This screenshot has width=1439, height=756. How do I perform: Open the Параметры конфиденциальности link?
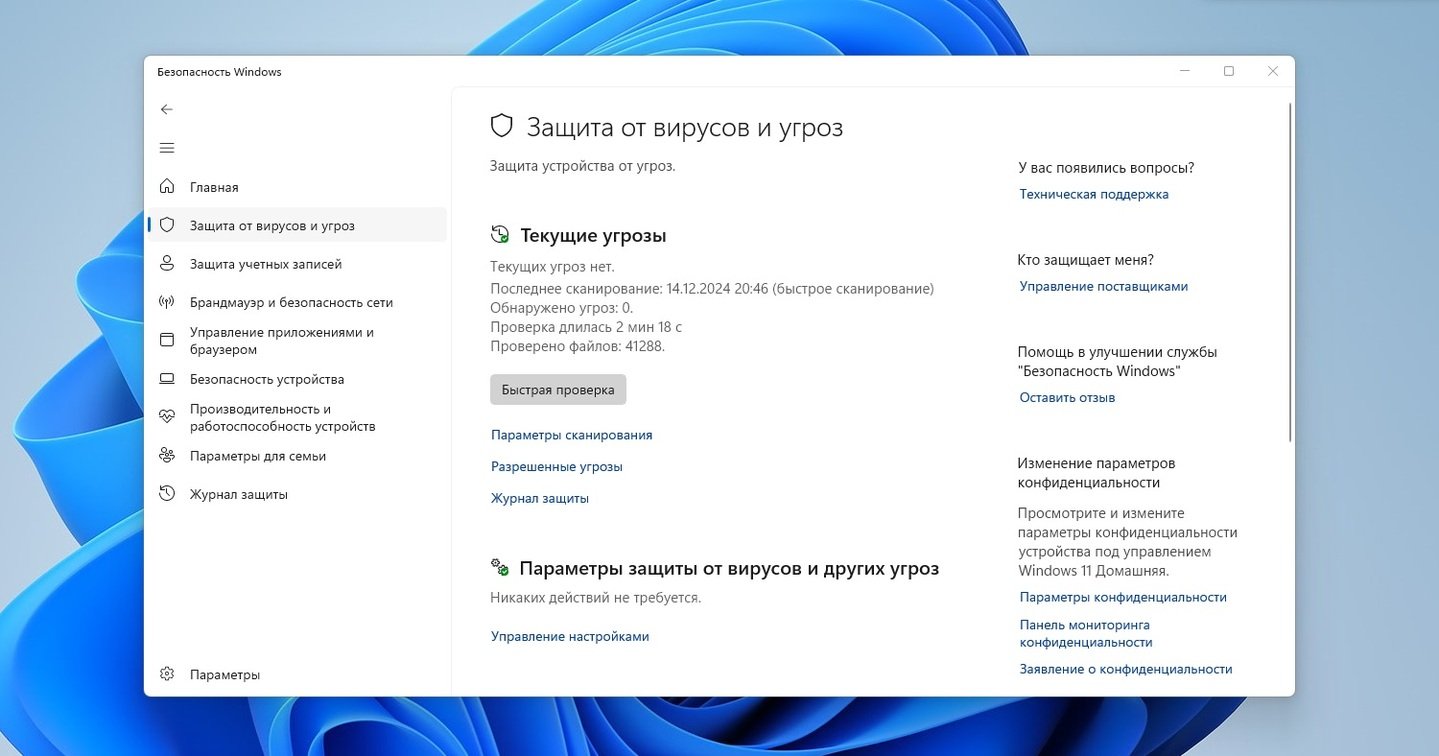[1123, 597]
